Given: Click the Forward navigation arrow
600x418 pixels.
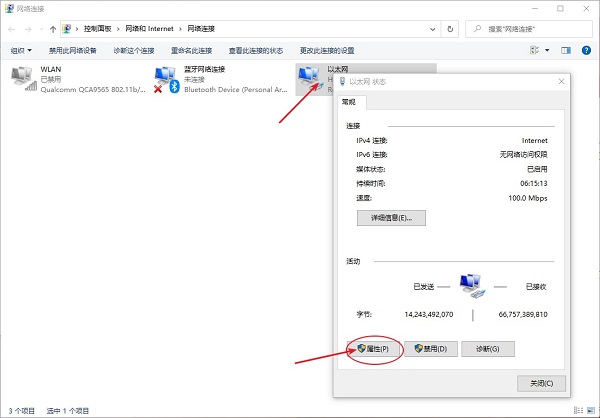Looking at the screenshot, I should (x=28, y=29).
